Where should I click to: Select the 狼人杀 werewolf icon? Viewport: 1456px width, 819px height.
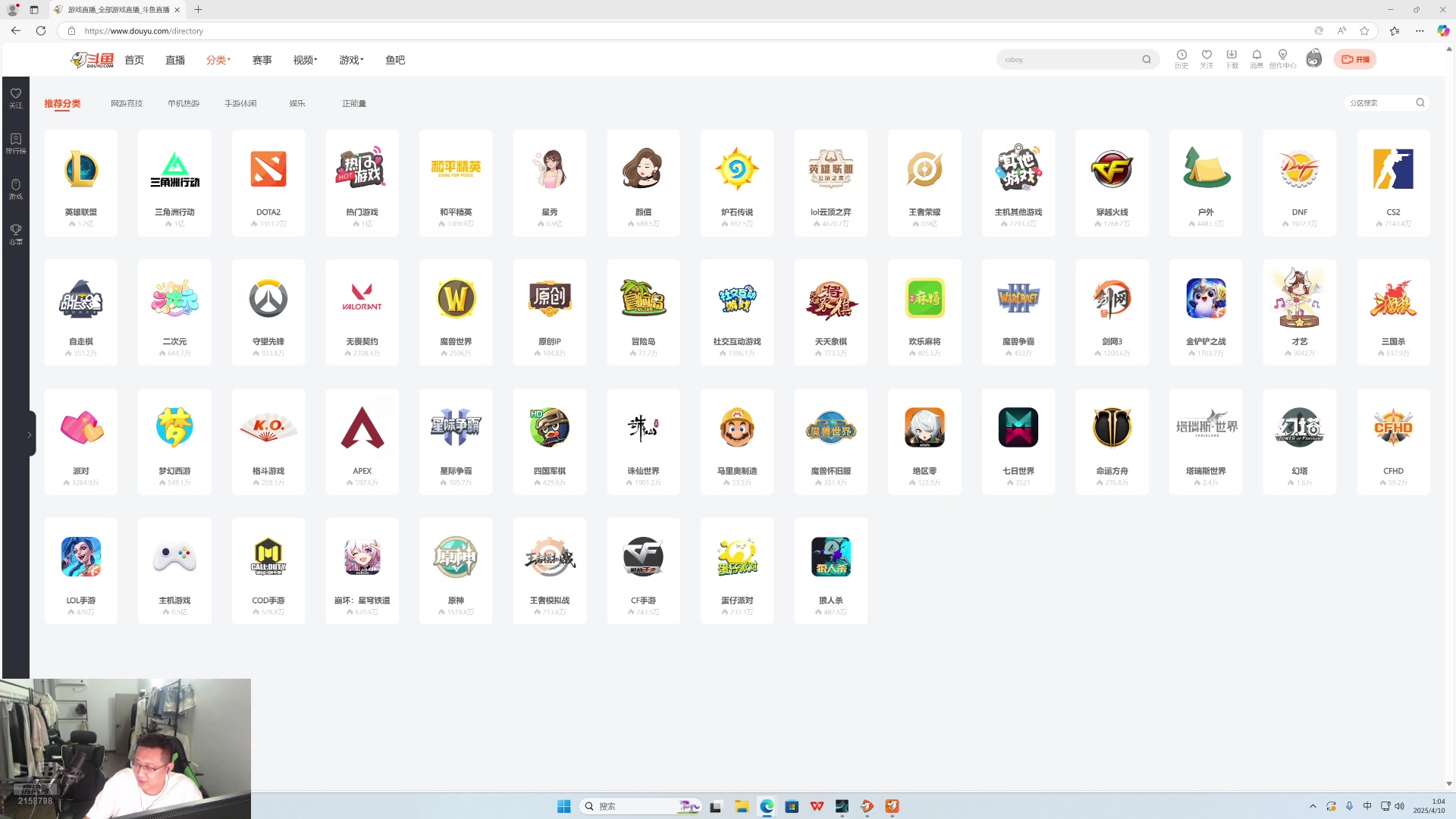pos(830,557)
